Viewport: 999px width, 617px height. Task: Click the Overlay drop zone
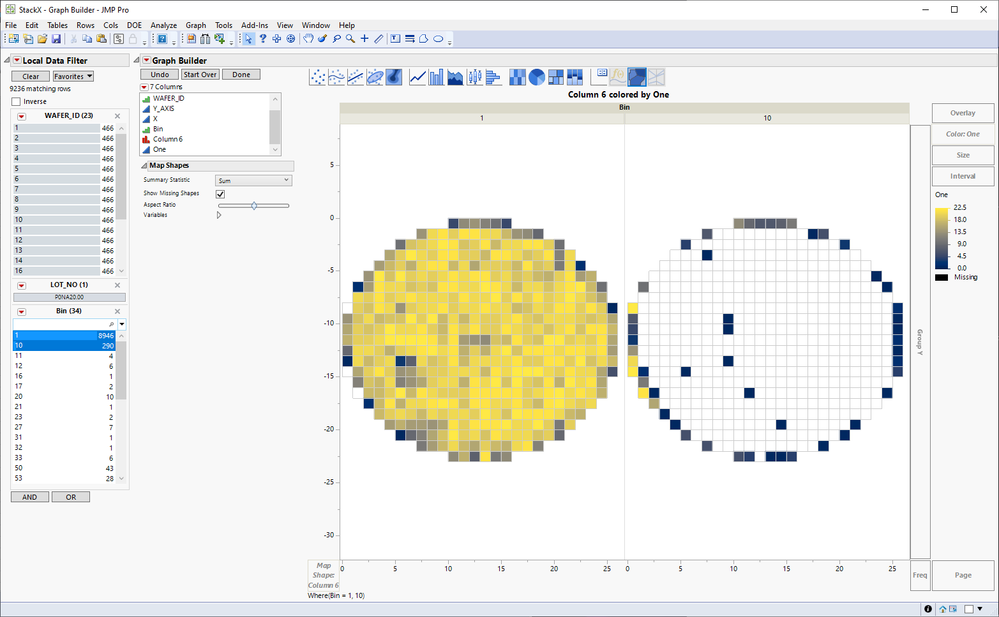[963, 113]
